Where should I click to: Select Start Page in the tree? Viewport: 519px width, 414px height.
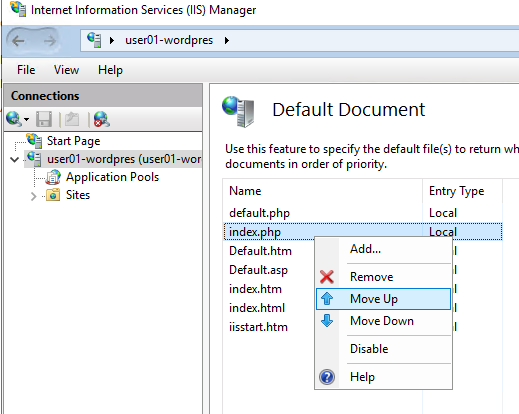tap(73, 141)
